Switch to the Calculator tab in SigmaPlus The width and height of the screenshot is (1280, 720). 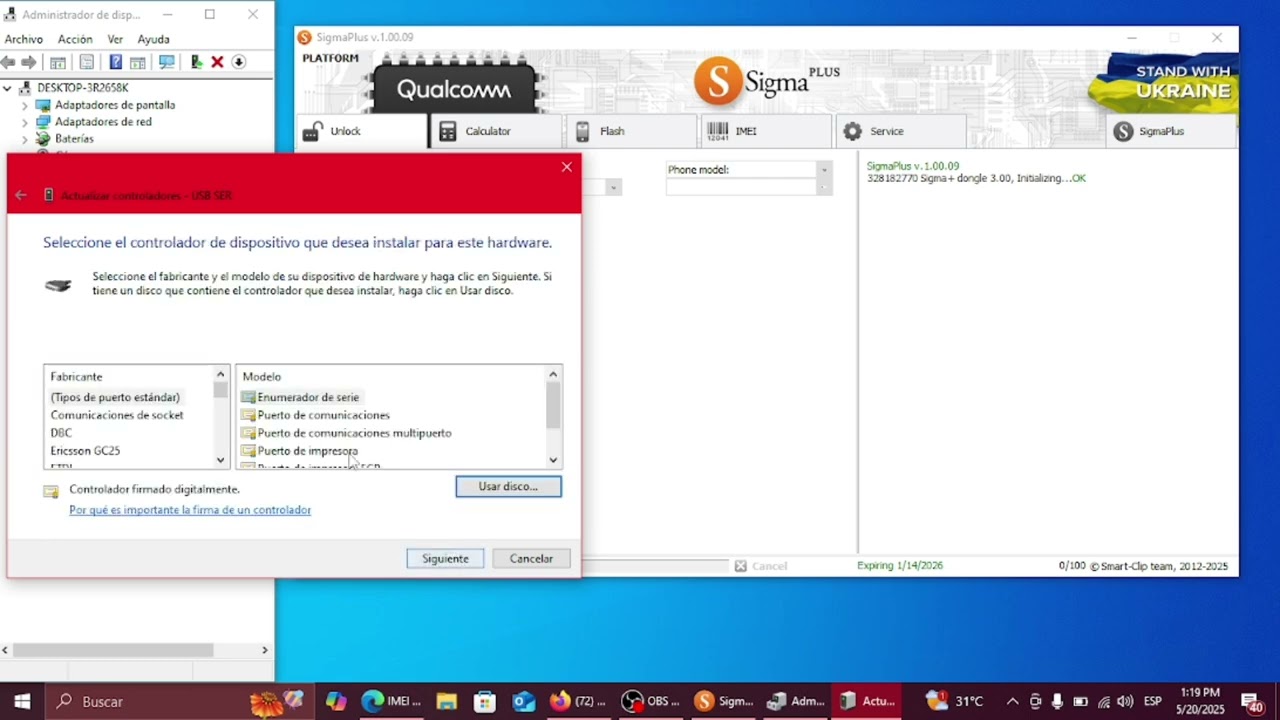pos(497,131)
